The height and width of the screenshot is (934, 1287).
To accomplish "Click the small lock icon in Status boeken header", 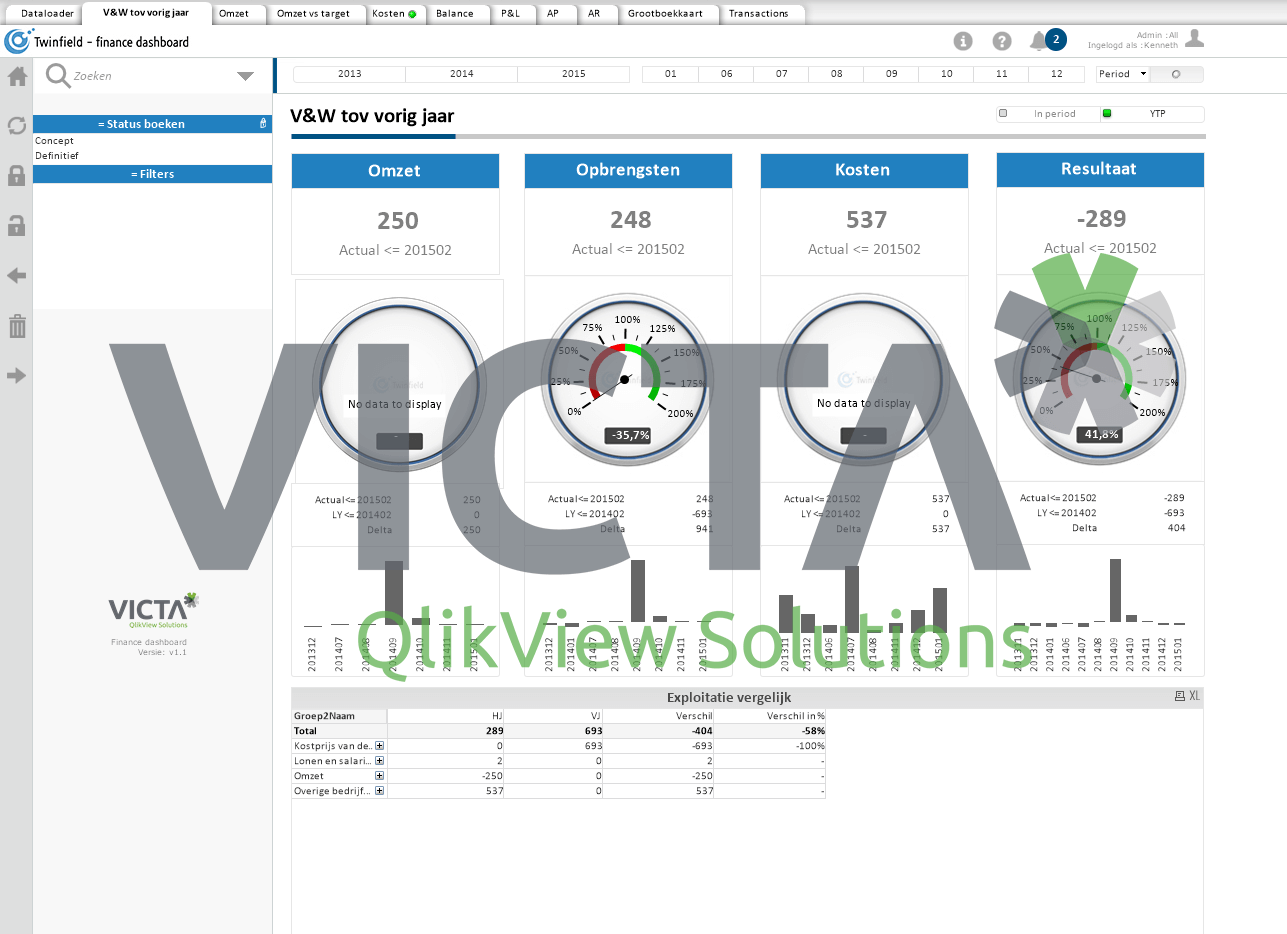I will coord(263,123).
